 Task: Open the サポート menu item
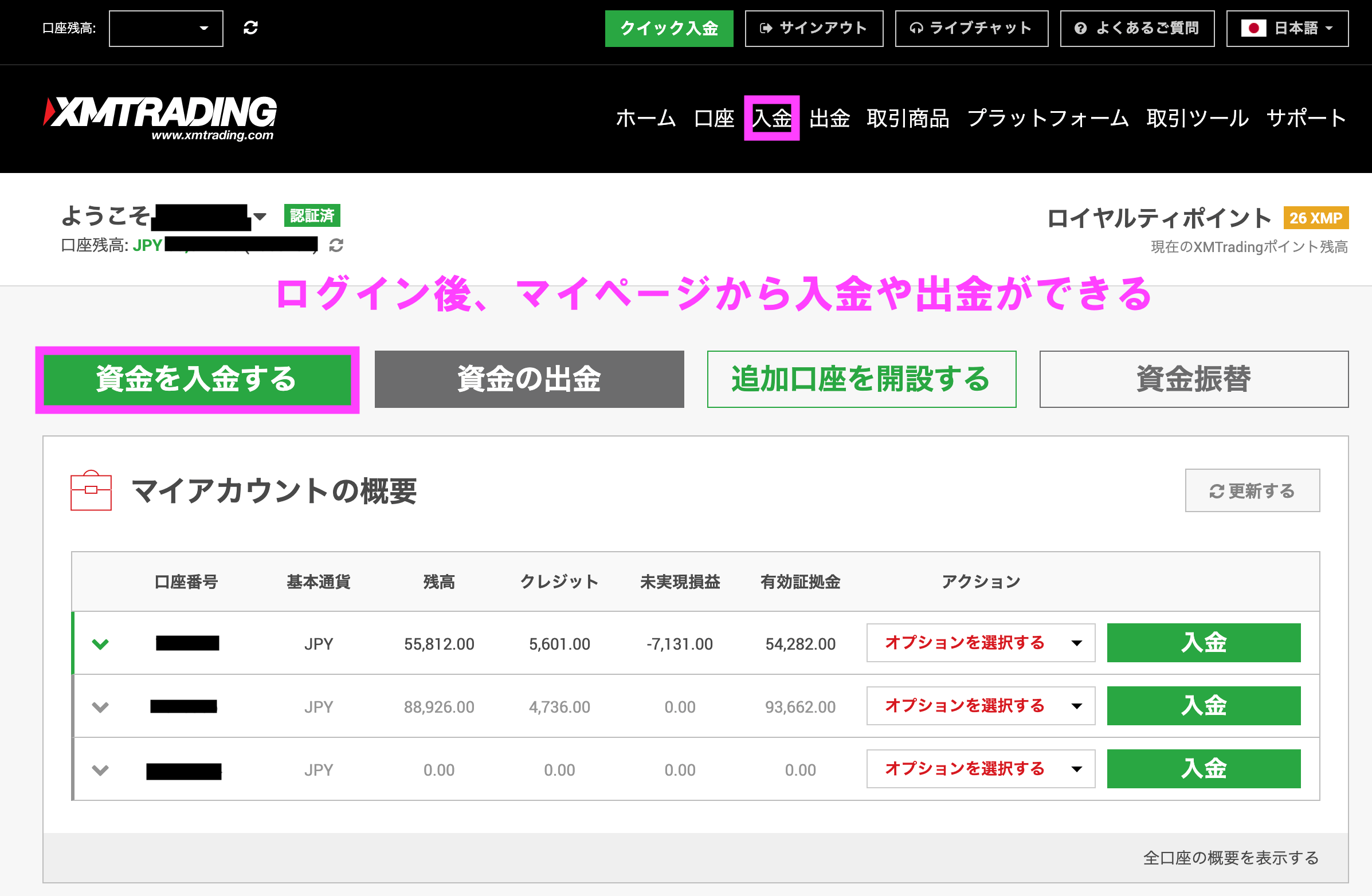click(x=1306, y=118)
